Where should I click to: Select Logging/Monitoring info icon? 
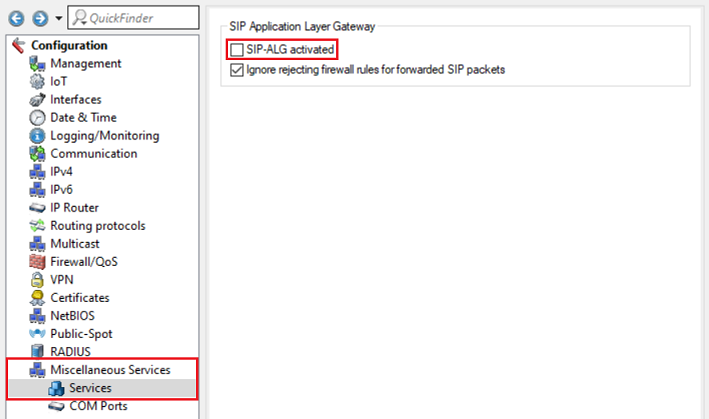[38, 135]
